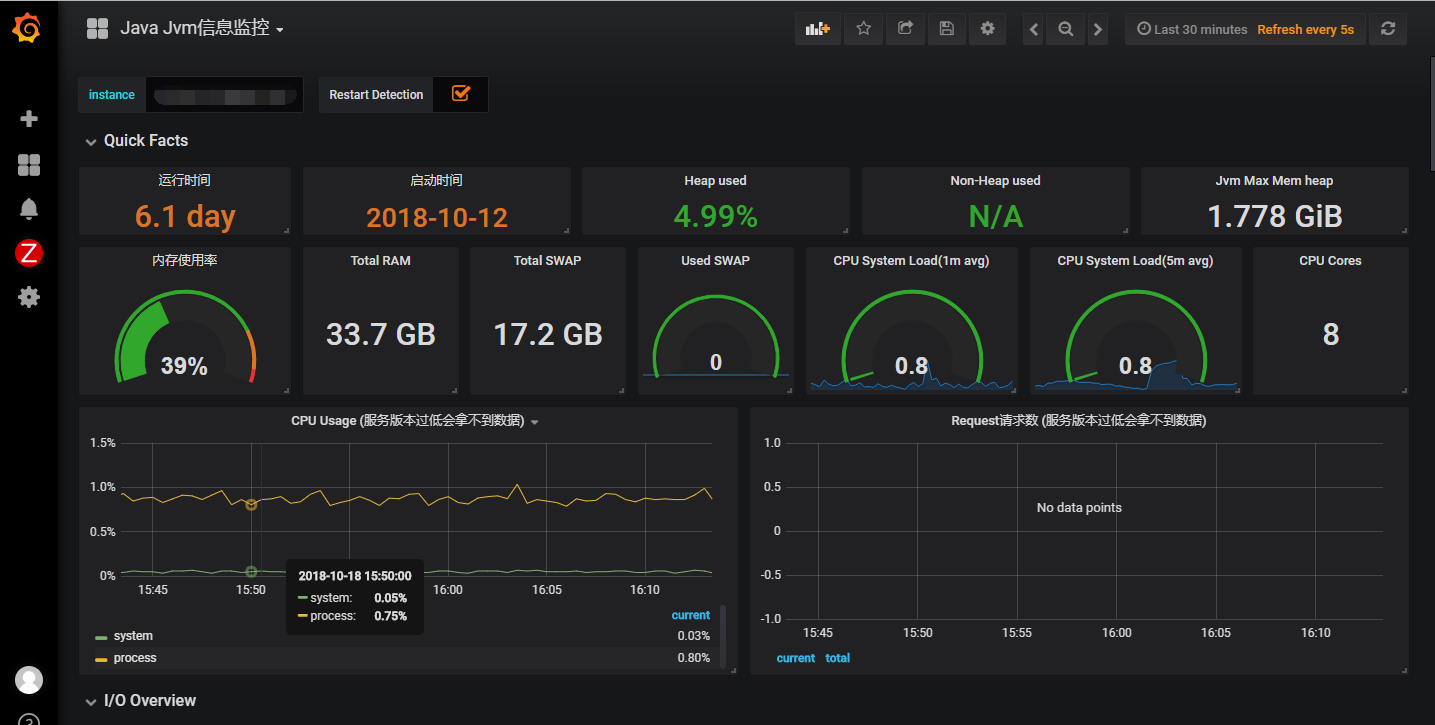Open the Java Jvm dashboard title dropdown
1435x725 pixels.
click(x=201, y=29)
